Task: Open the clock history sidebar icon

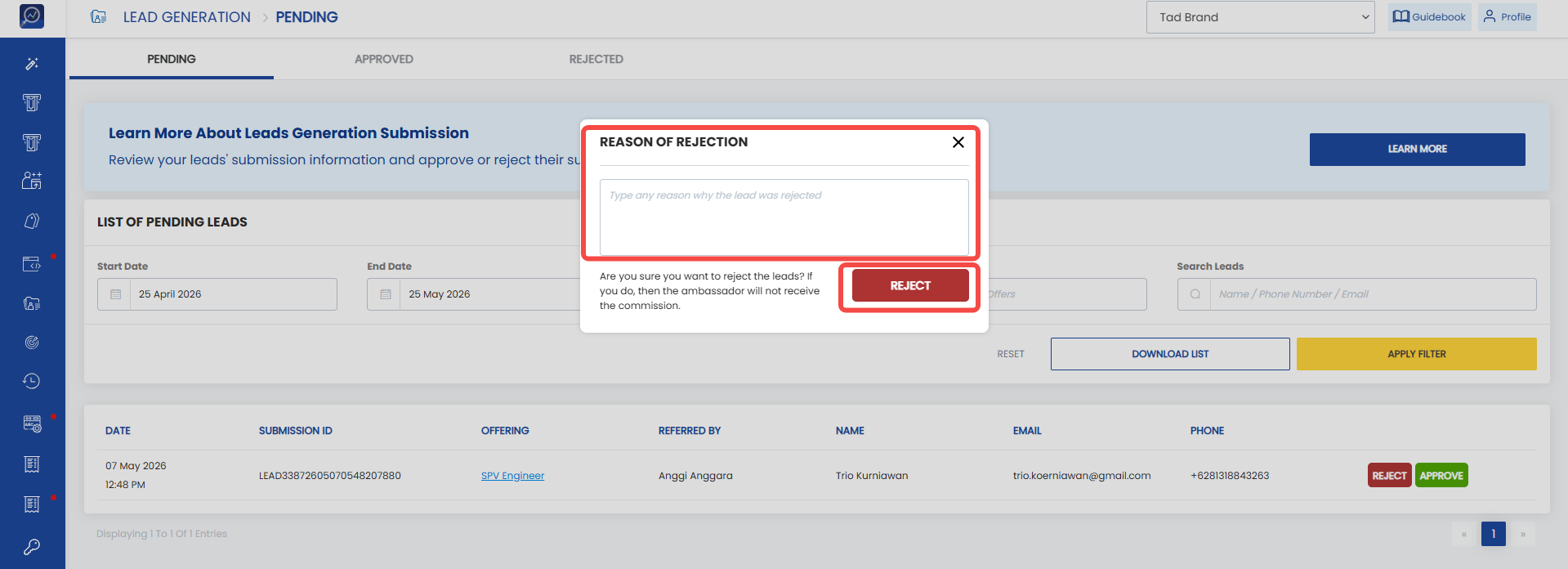Action: click(32, 381)
